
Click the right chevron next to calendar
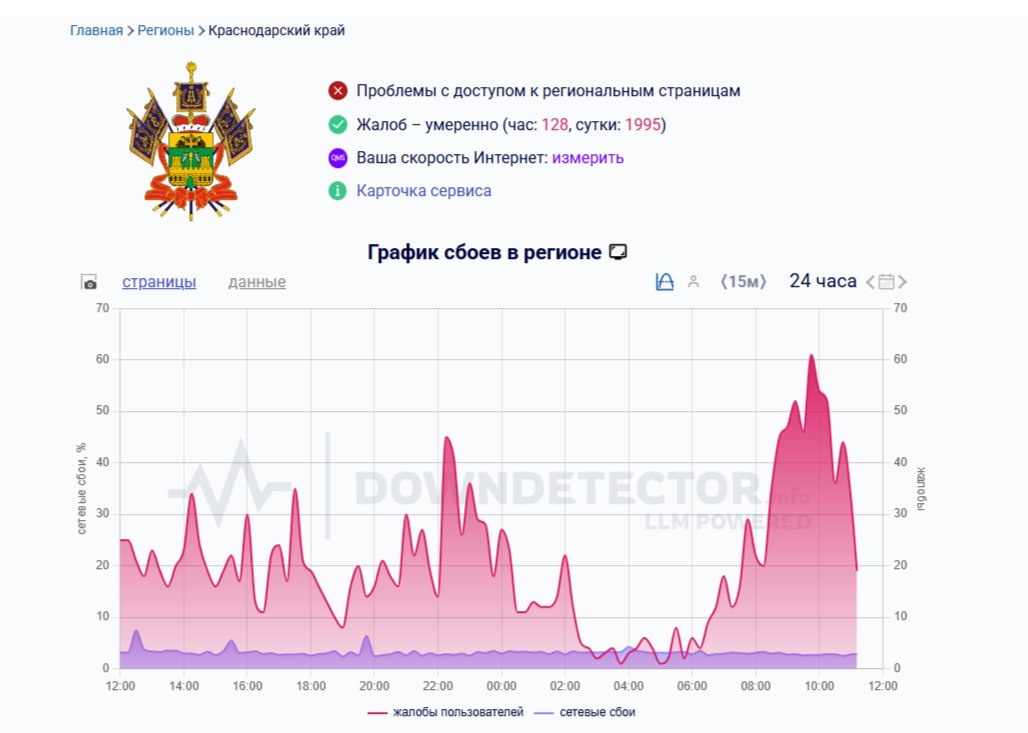tap(904, 281)
